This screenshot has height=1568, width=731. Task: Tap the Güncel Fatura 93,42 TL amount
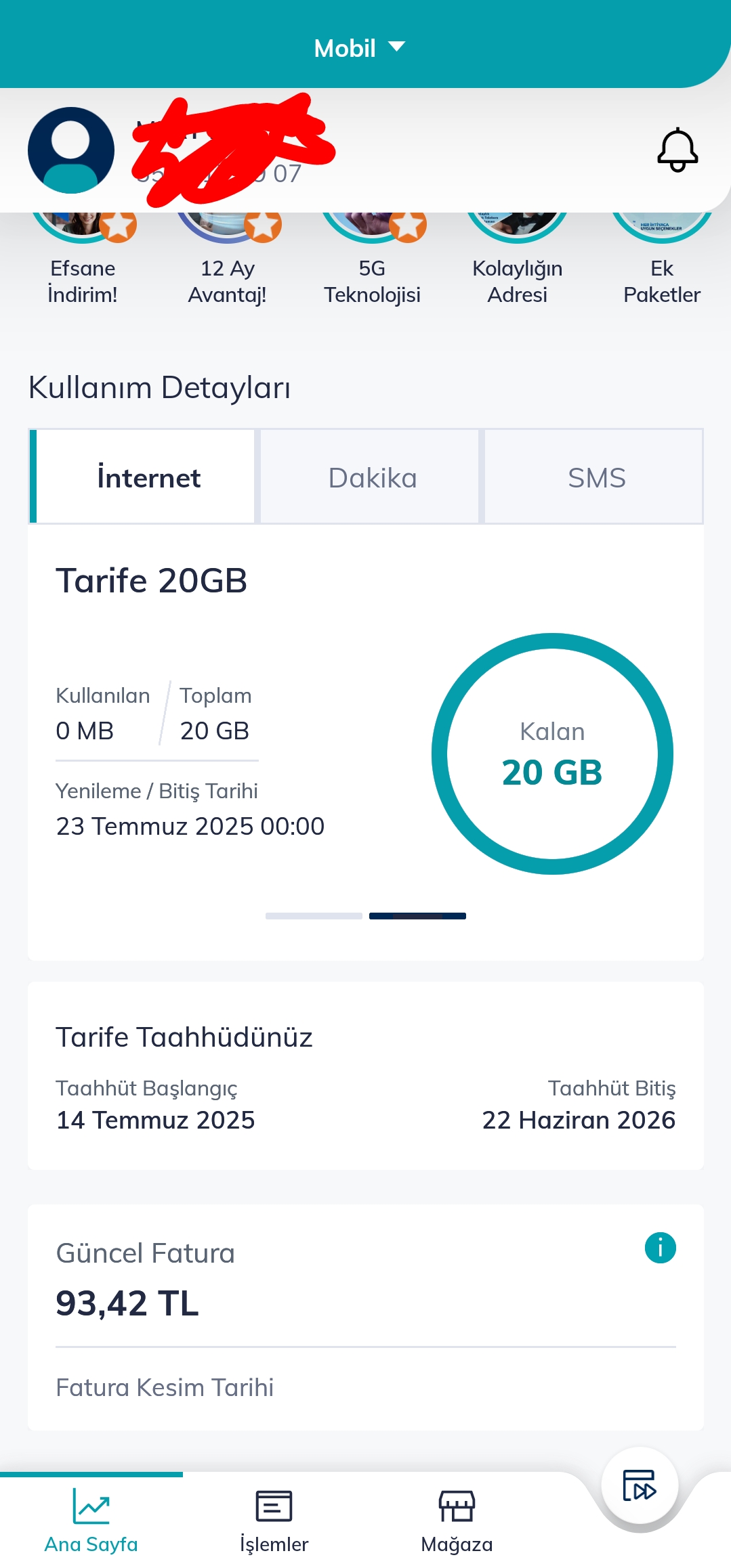(127, 1303)
